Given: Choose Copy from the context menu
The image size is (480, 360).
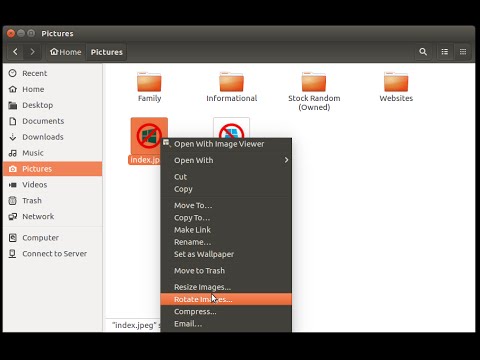Looking at the screenshot, I should pos(226,189).
